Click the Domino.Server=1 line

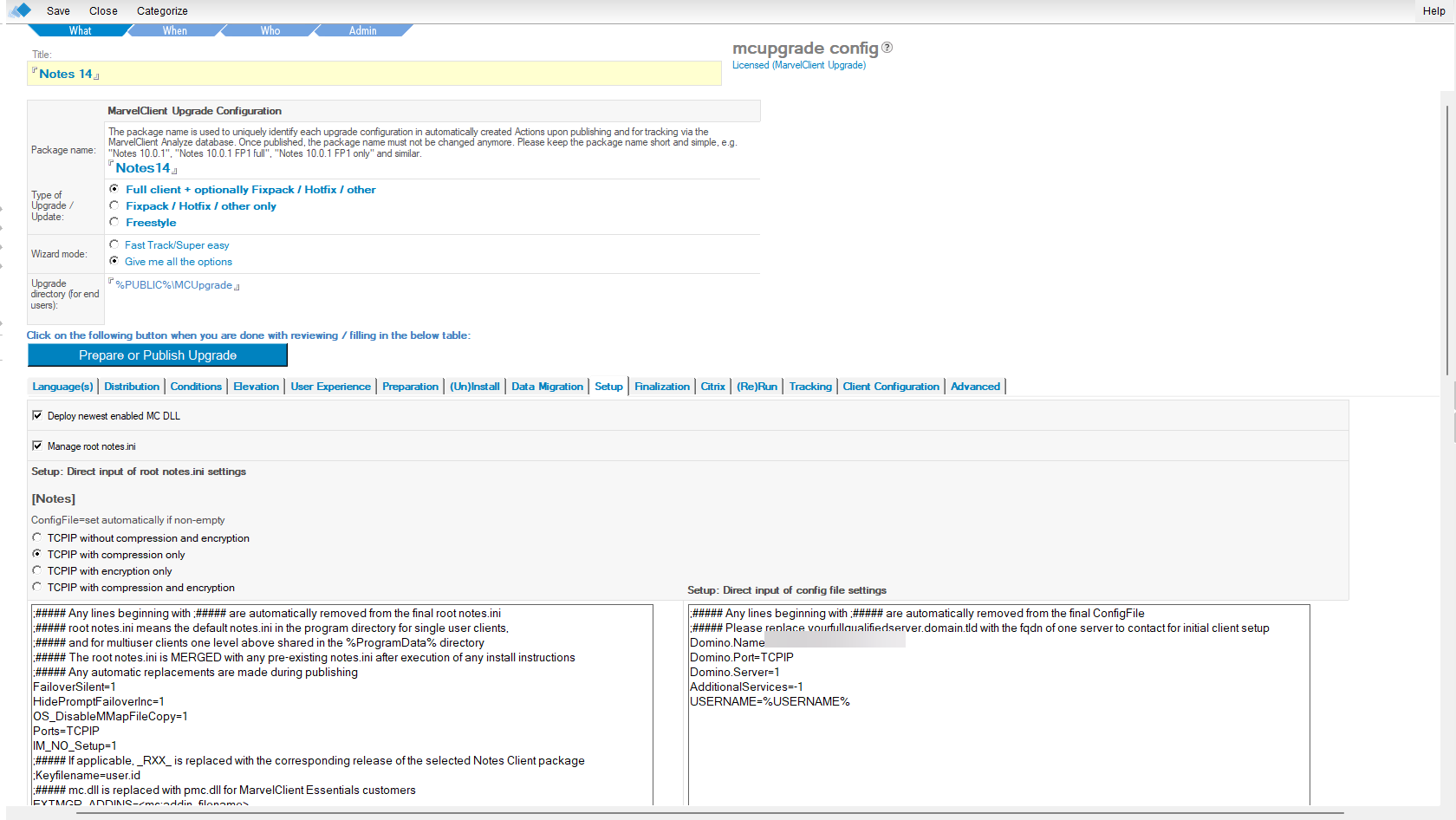tap(735, 672)
